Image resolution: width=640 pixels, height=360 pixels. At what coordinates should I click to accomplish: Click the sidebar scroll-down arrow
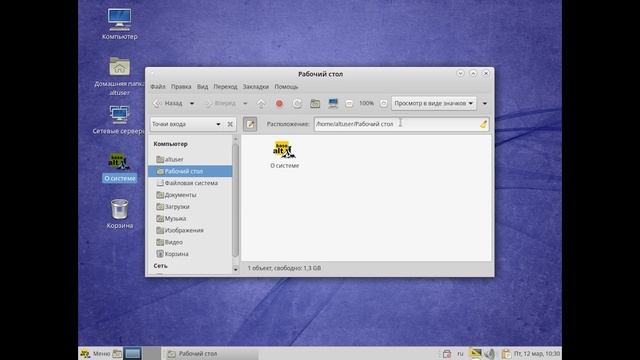pos(236,269)
